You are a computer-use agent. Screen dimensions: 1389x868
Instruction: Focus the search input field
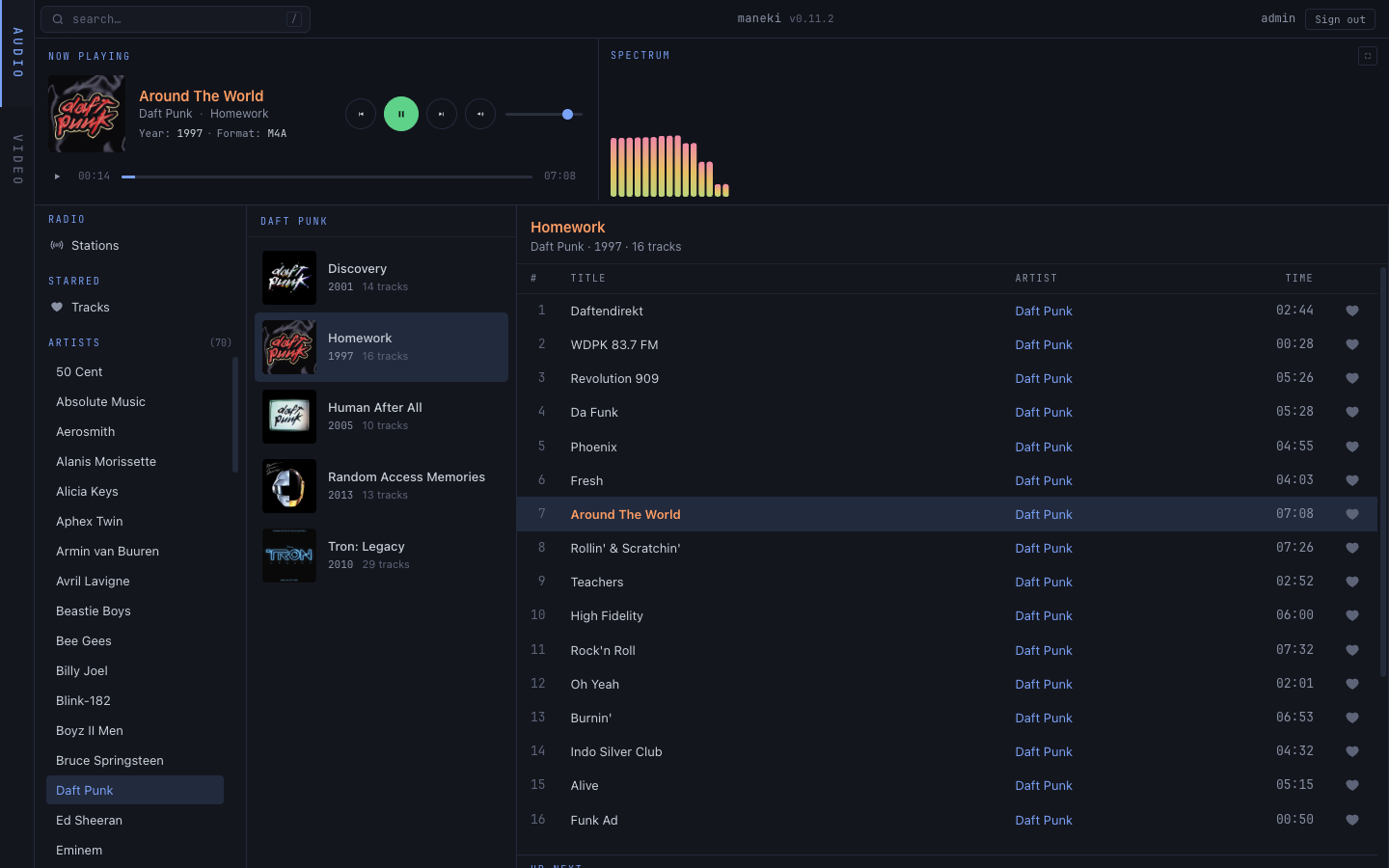176,19
